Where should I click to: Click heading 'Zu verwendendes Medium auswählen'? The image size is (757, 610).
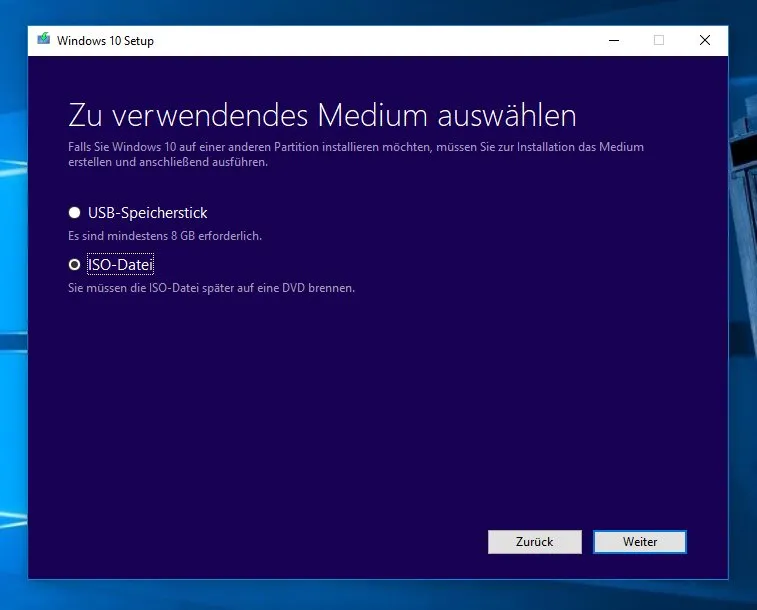pyautogui.click(x=322, y=115)
